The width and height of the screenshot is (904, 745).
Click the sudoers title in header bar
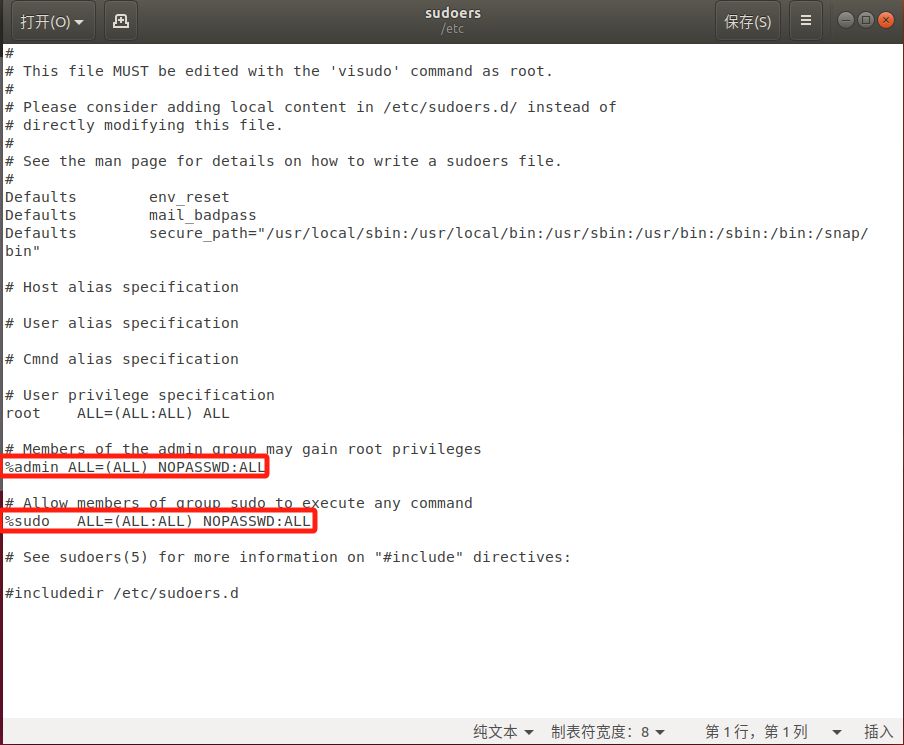(x=452, y=13)
